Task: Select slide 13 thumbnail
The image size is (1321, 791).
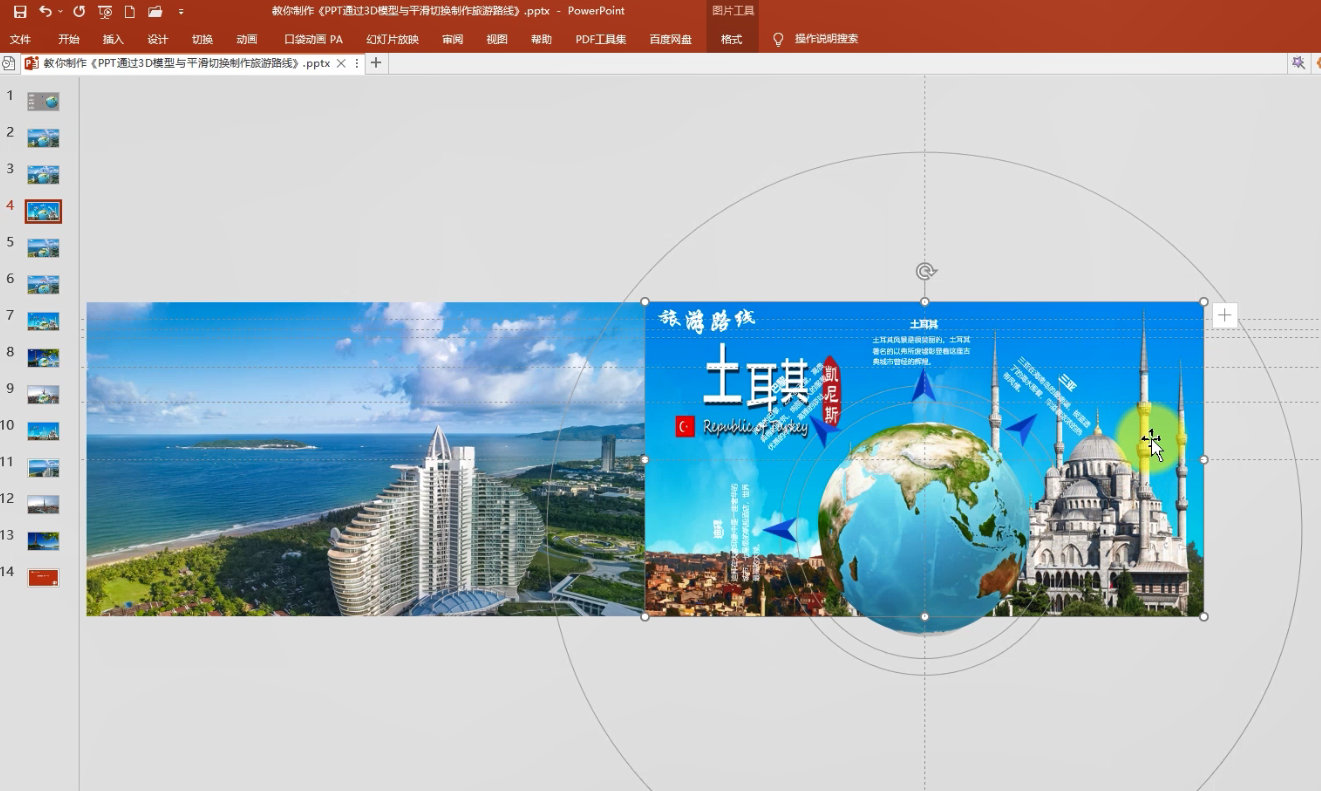Action: tap(43, 541)
